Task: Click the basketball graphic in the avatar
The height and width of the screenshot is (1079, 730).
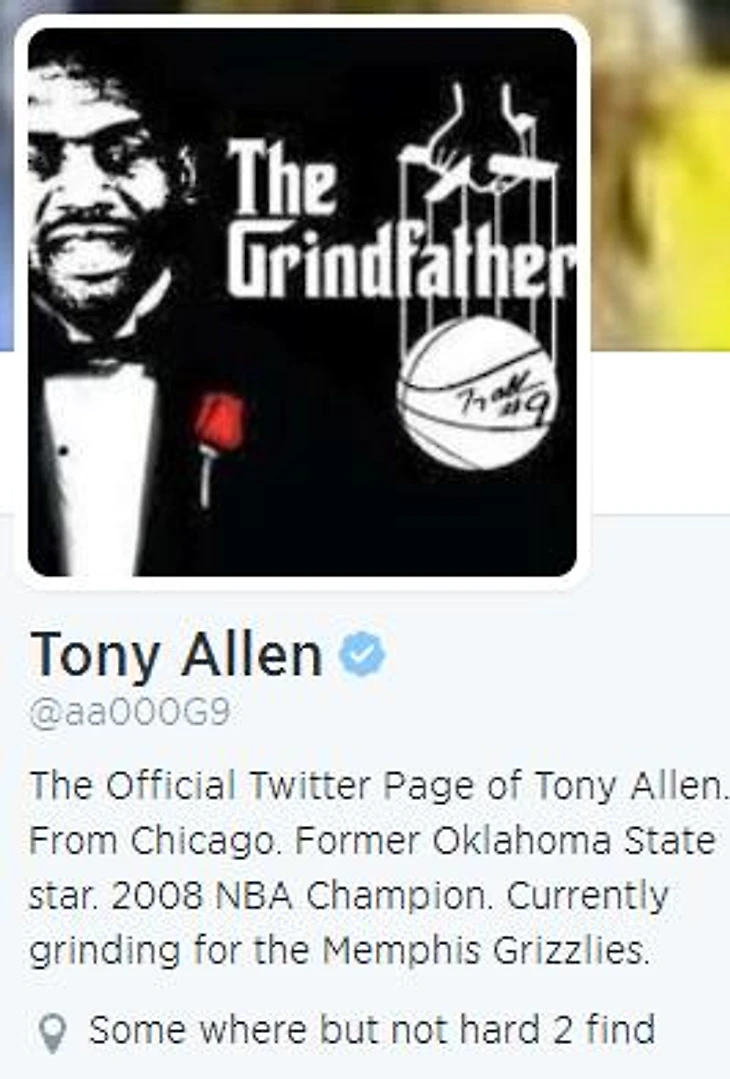Action: pos(477,394)
